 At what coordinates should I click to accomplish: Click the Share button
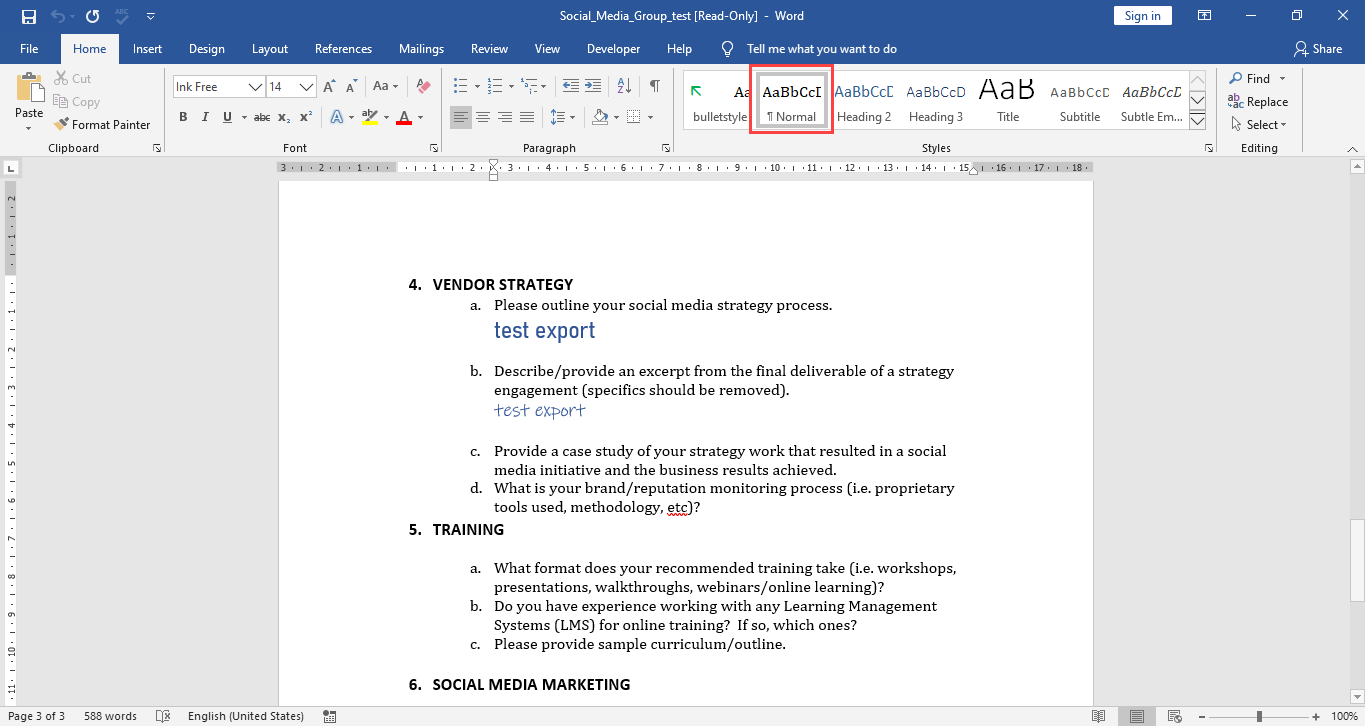click(1318, 49)
